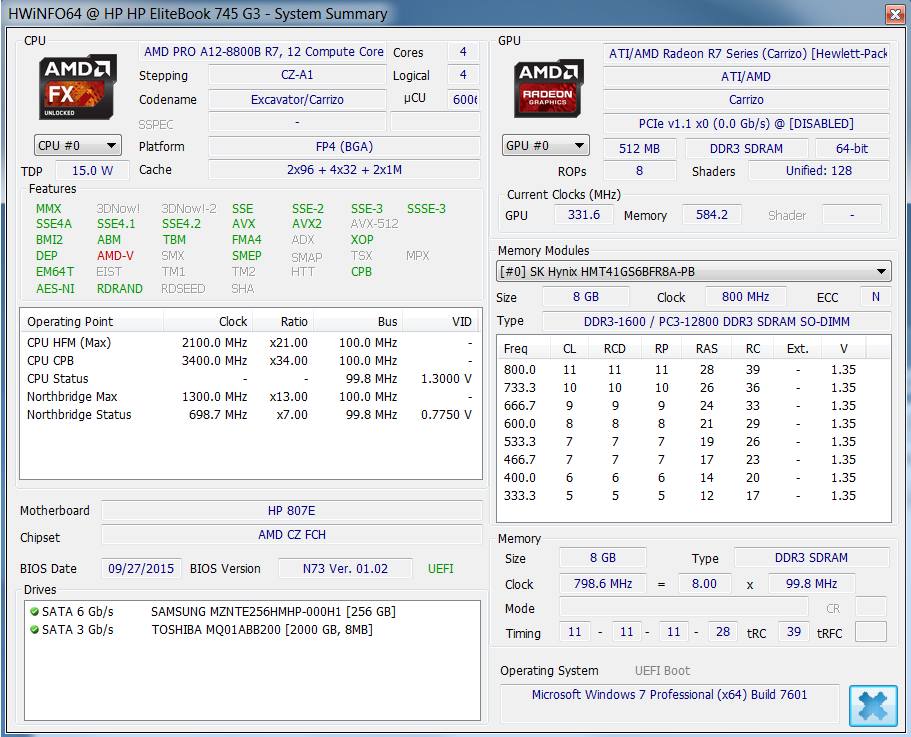Screen dimensions: 911x737
Task: Click the 512 MB video memory field
Action: 640,149
